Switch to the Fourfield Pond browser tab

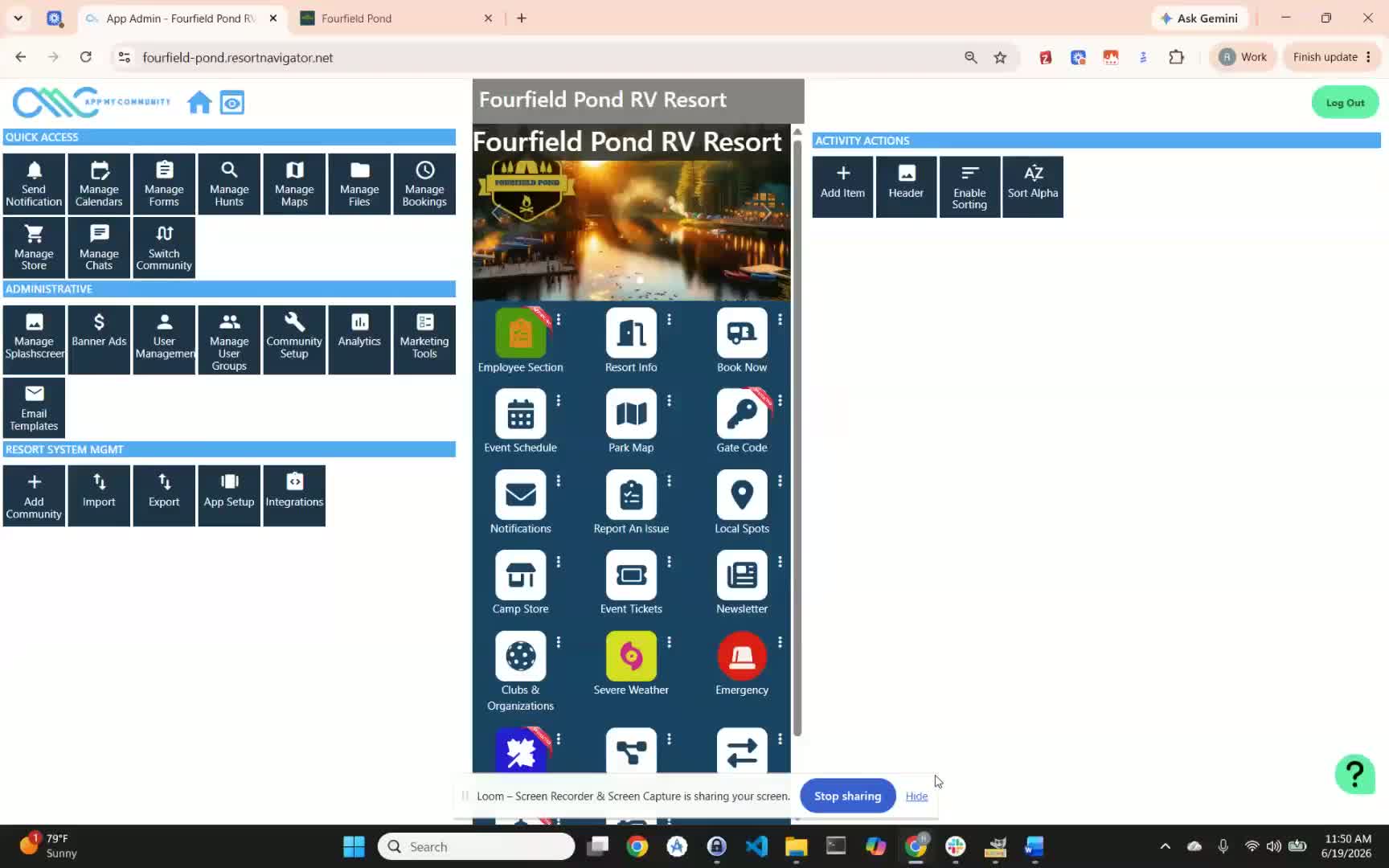[395, 18]
